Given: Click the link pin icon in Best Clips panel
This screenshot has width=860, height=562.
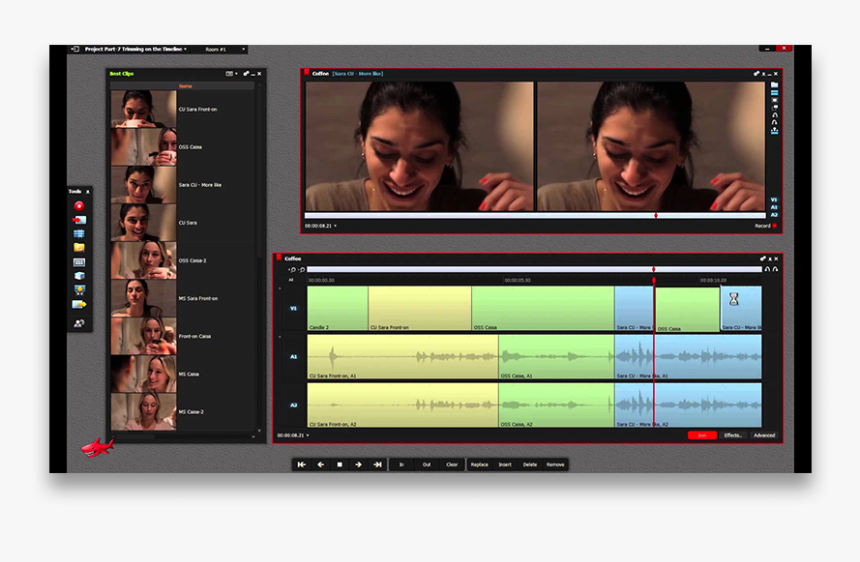Looking at the screenshot, I should tap(246, 73).
